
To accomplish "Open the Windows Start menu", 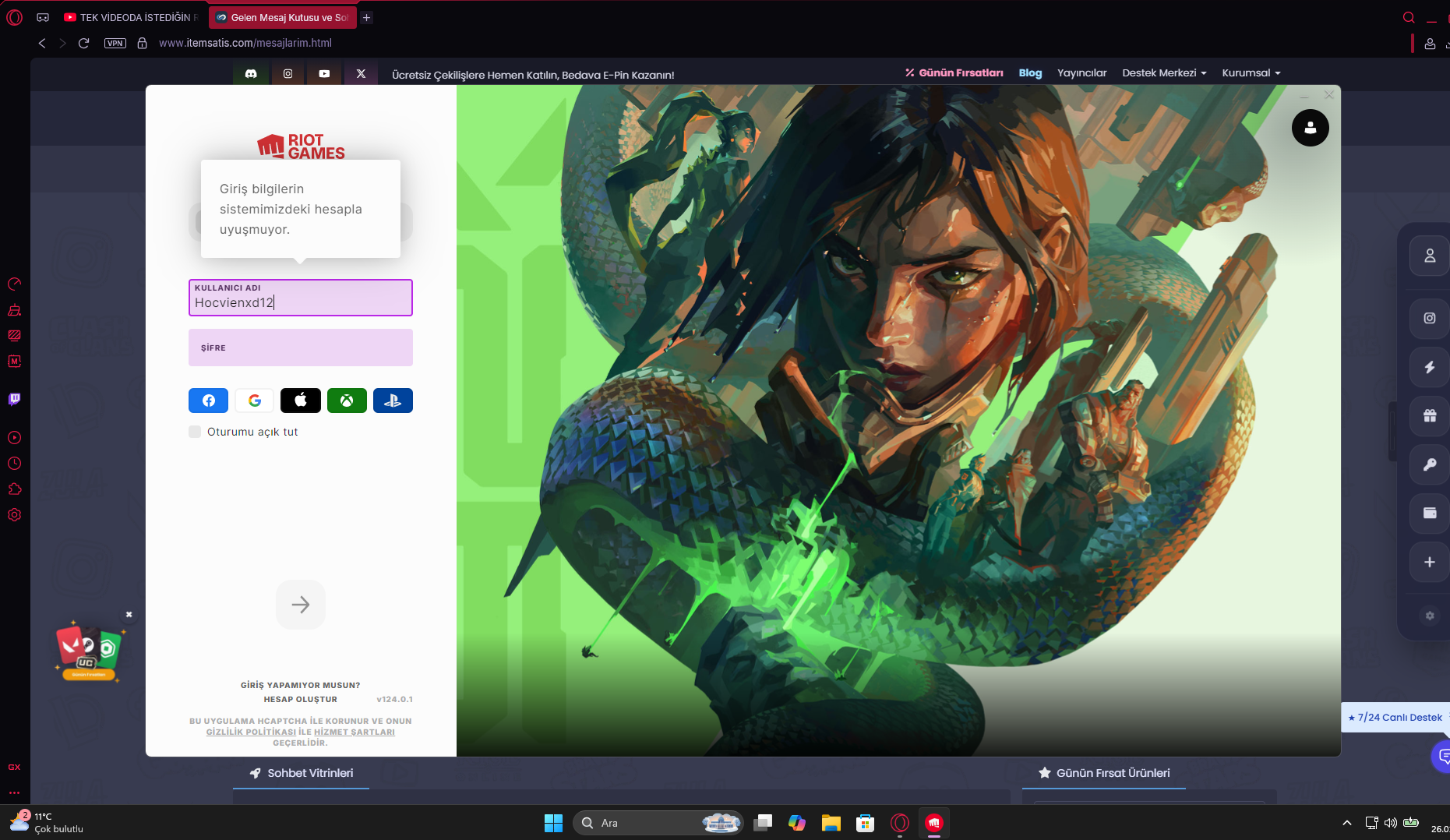I will 553,823.
